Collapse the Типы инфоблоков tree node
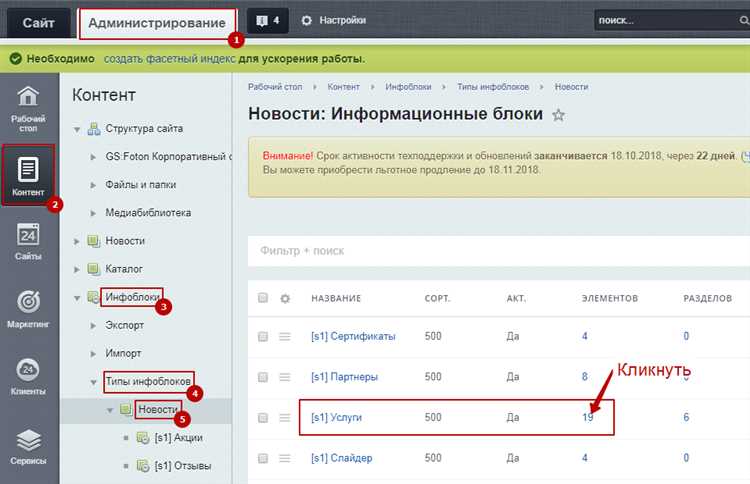This screenshot has width=750, height=484. (x=94, y=383)
